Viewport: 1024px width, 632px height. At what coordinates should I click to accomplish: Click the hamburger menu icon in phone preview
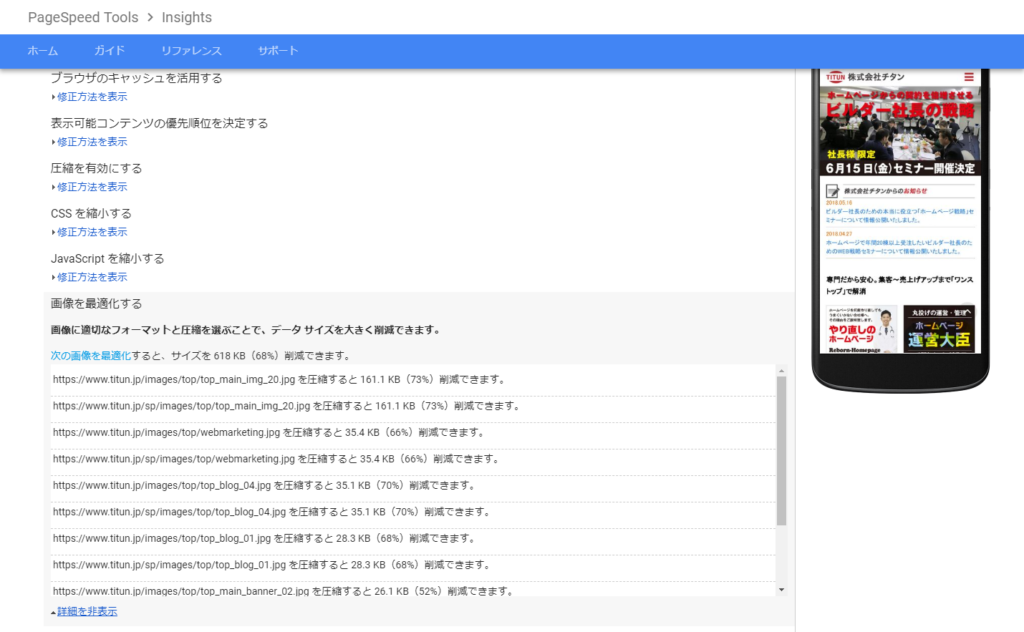(x=968, y=77)
